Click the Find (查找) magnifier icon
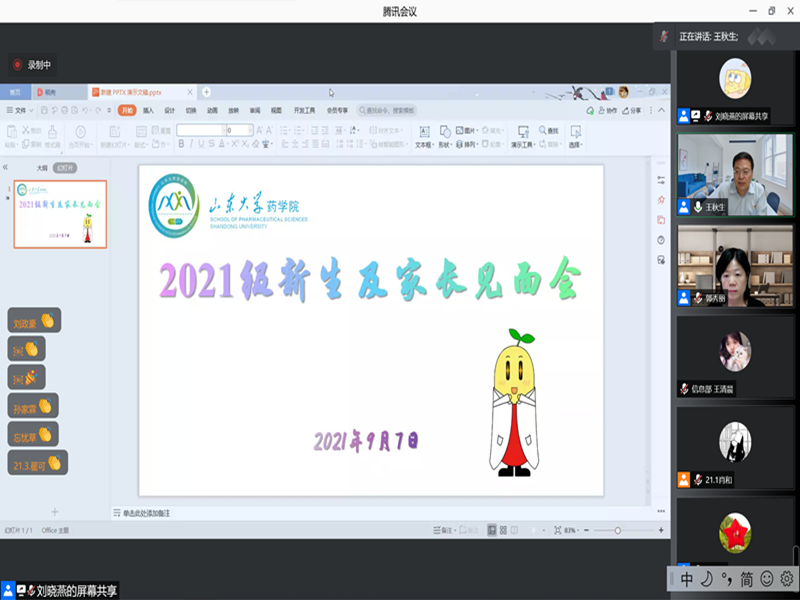Image resolution: width=800 pixels, height=600 pixels. (542, 130)
